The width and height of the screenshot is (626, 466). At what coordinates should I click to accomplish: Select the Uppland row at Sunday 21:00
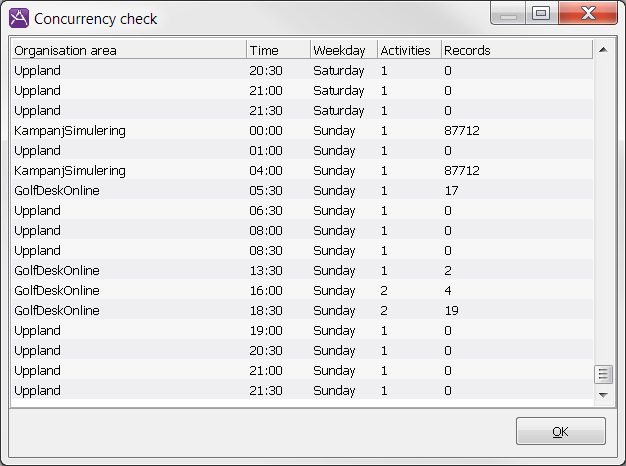click(x=302, y=370)
